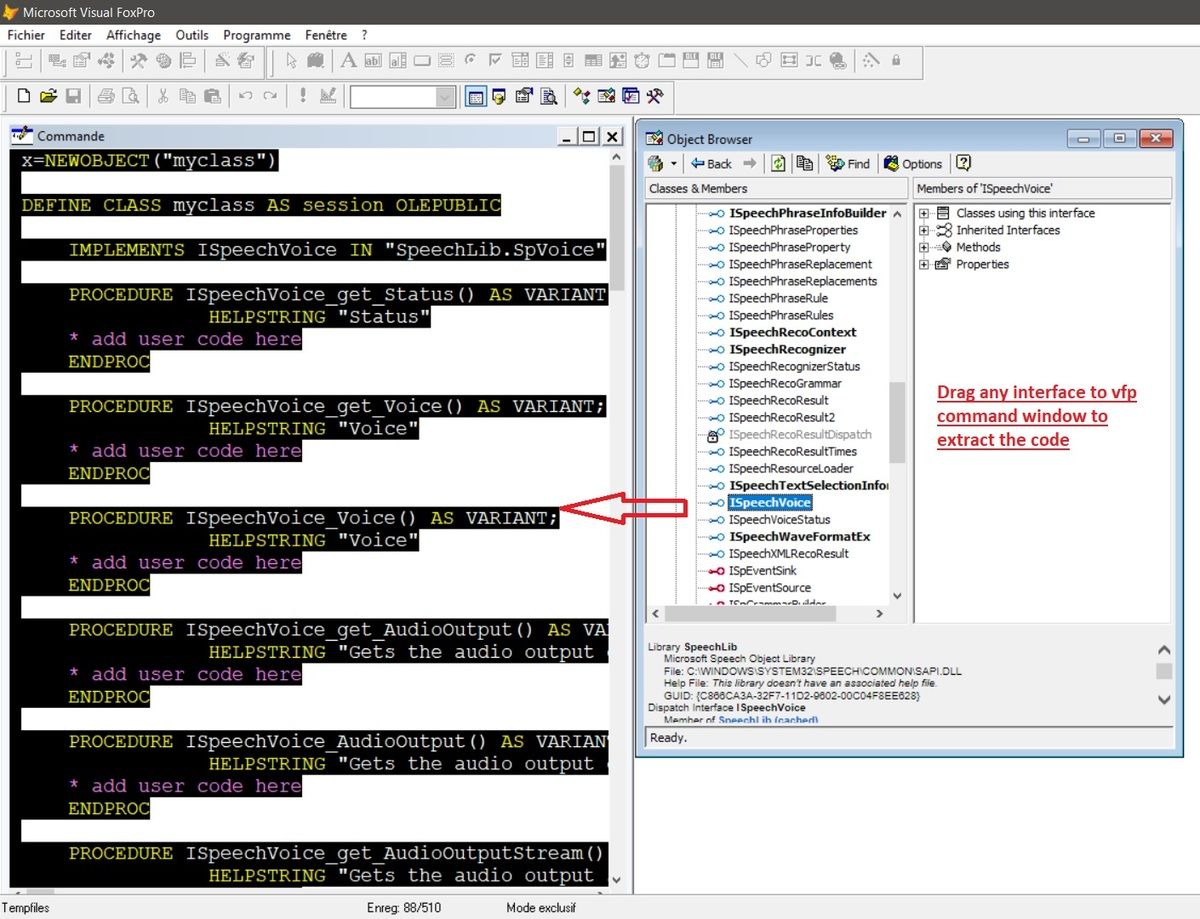
Task: Select ISpeechVoiceStatus in the class tree
Action: 780,519
